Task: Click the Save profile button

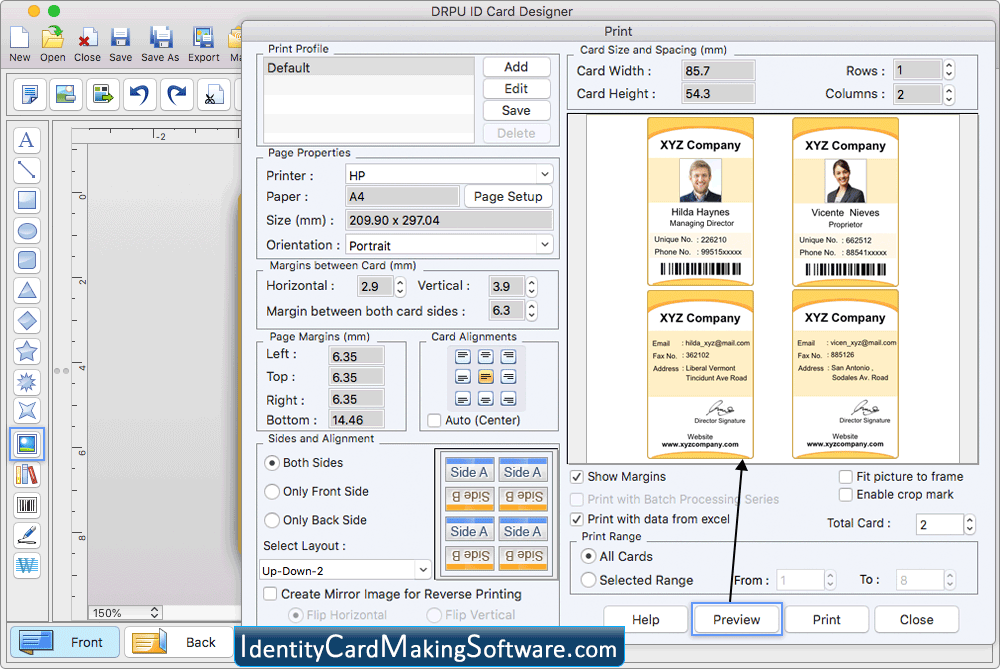Action: pos(516,110)
